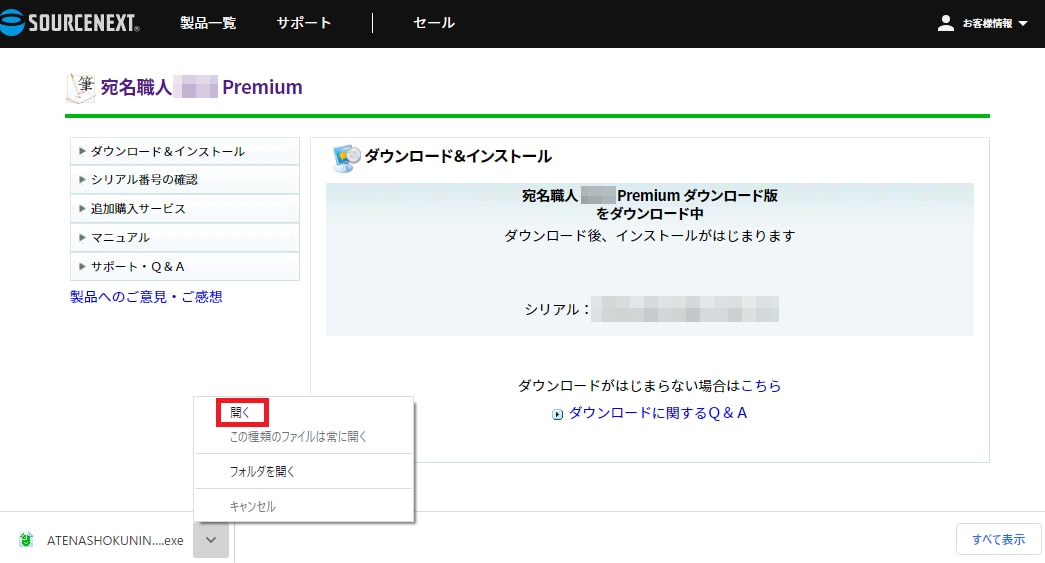Image resolution: width=1045 pixels, height=563 pixels.
Task: Click the 宛名職人 product icon
Action: 81,88
